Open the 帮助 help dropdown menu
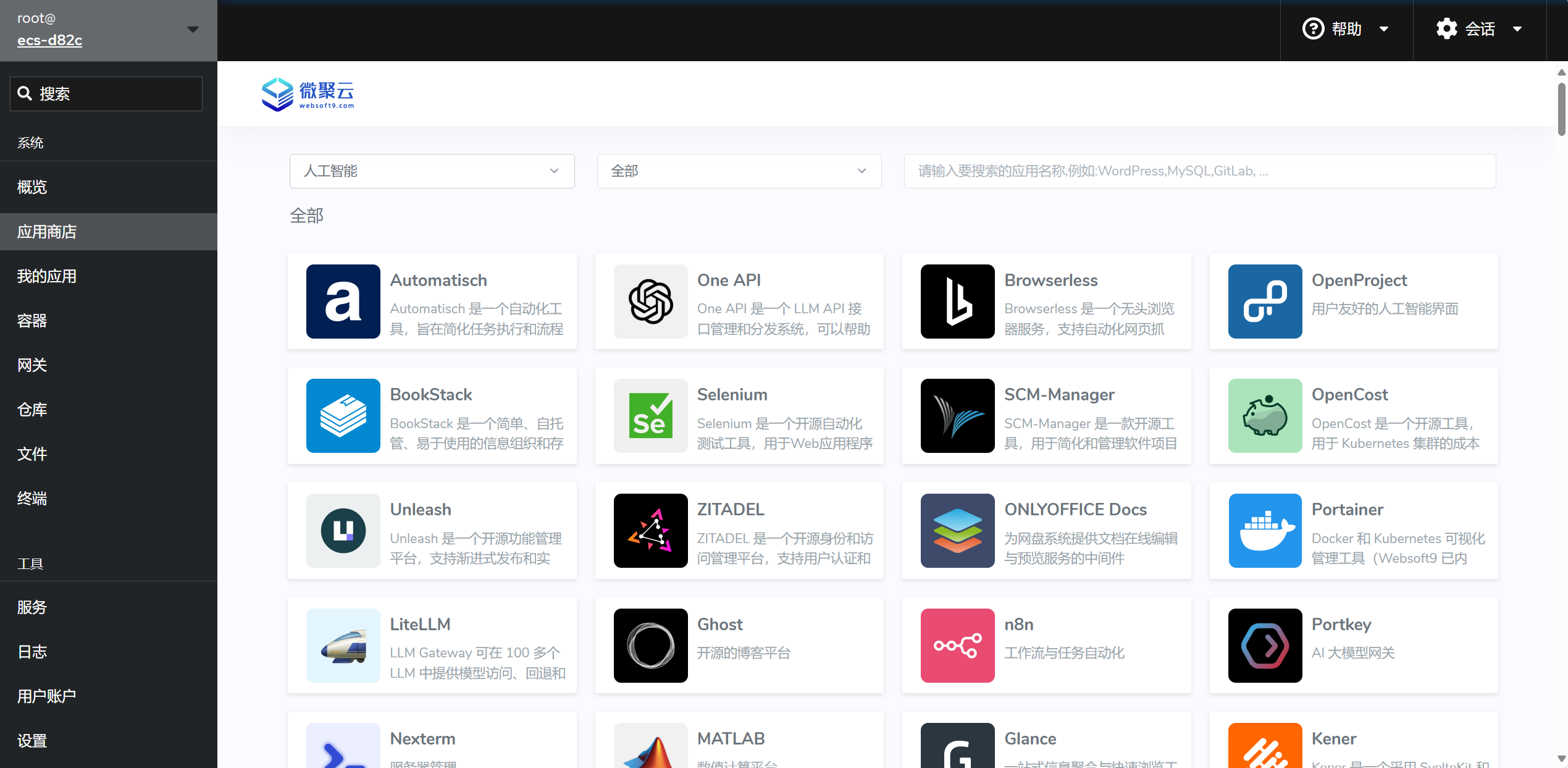 point(1345,29)
